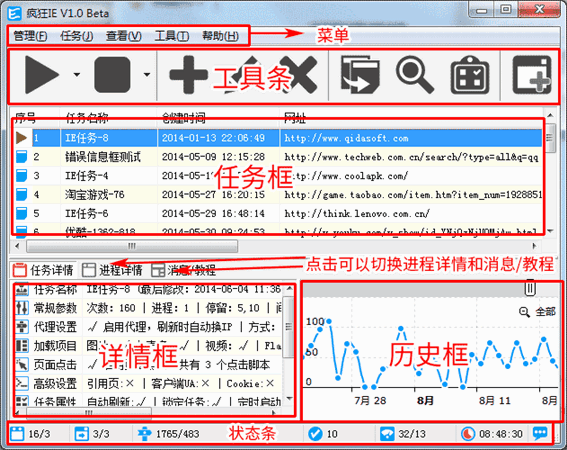Click the 7月 28 date axis label
The height and width of the screenshot is (450, 567).
[x=370, y=400]
